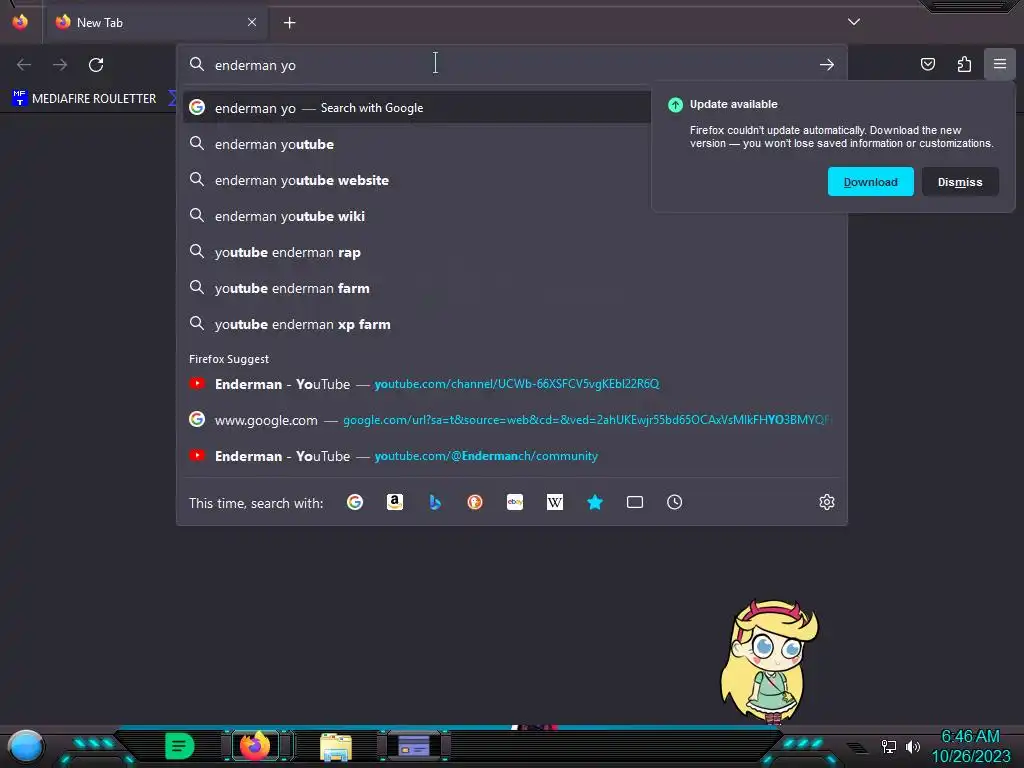Open the green notes app in taskbar
Viewport: 1024px width, 768px height.
click(180, 746)
